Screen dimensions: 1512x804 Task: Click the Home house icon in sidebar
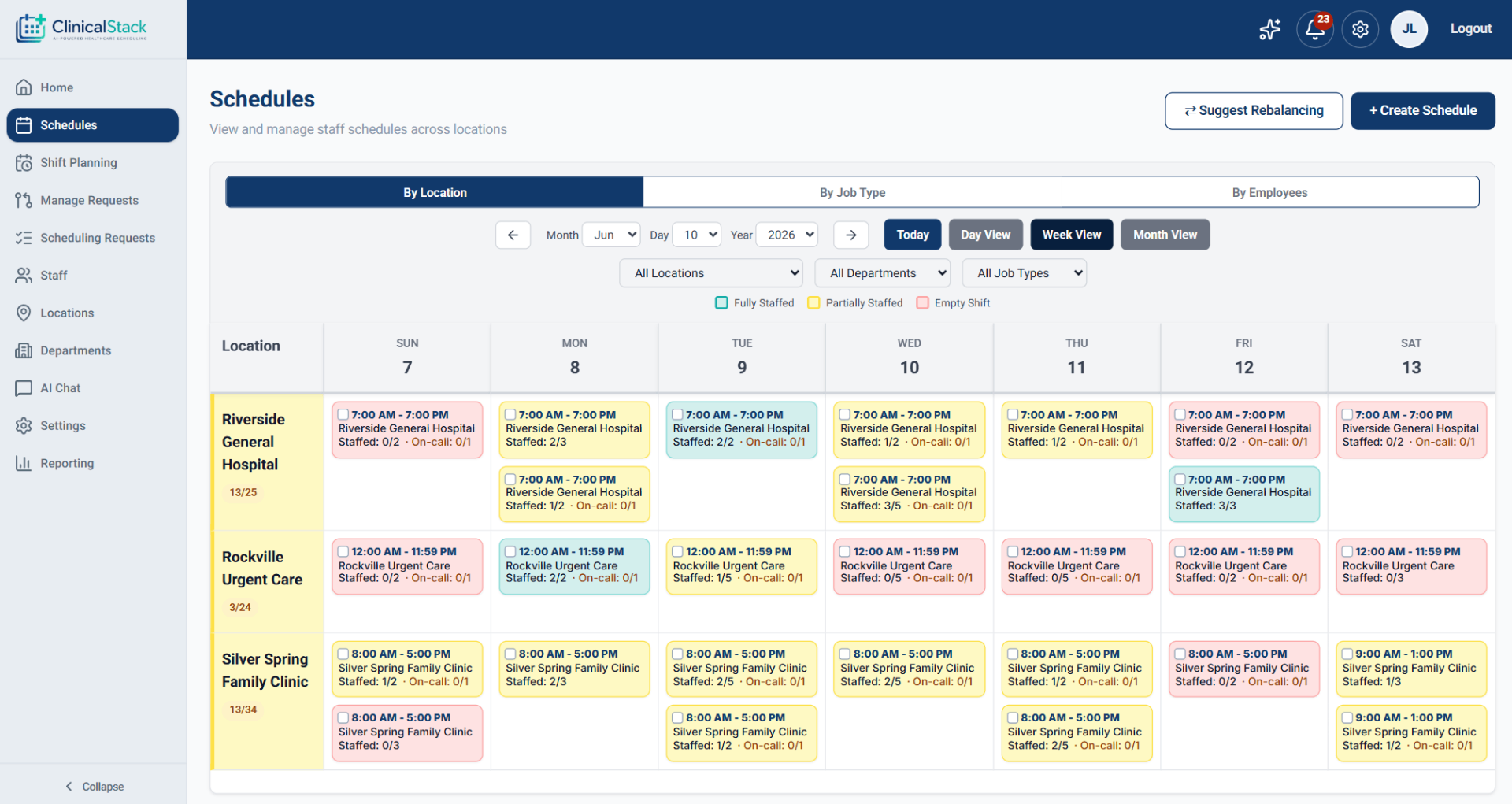coord(24,87)
